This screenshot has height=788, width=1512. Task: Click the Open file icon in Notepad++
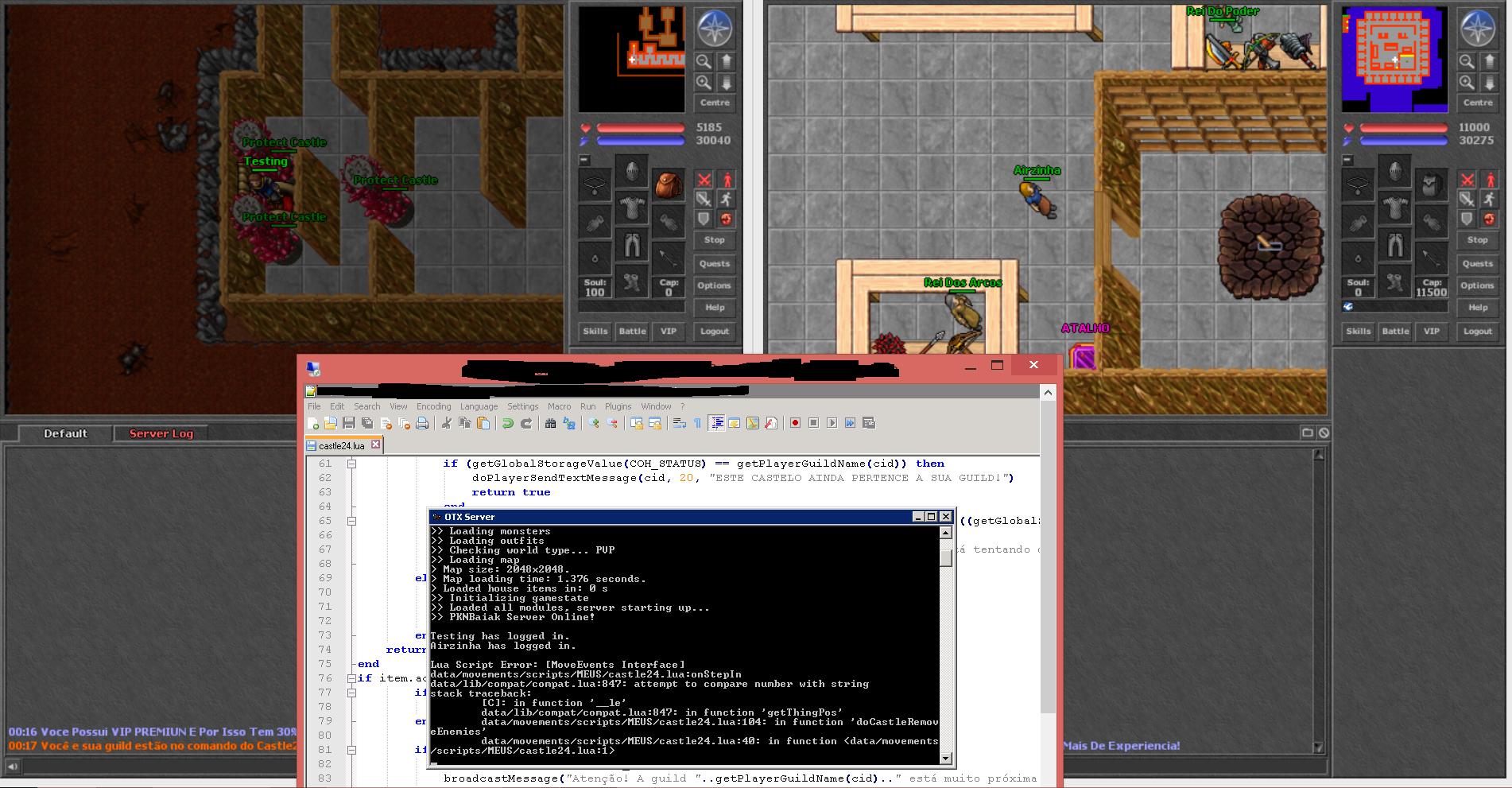(x=331, y=423)
